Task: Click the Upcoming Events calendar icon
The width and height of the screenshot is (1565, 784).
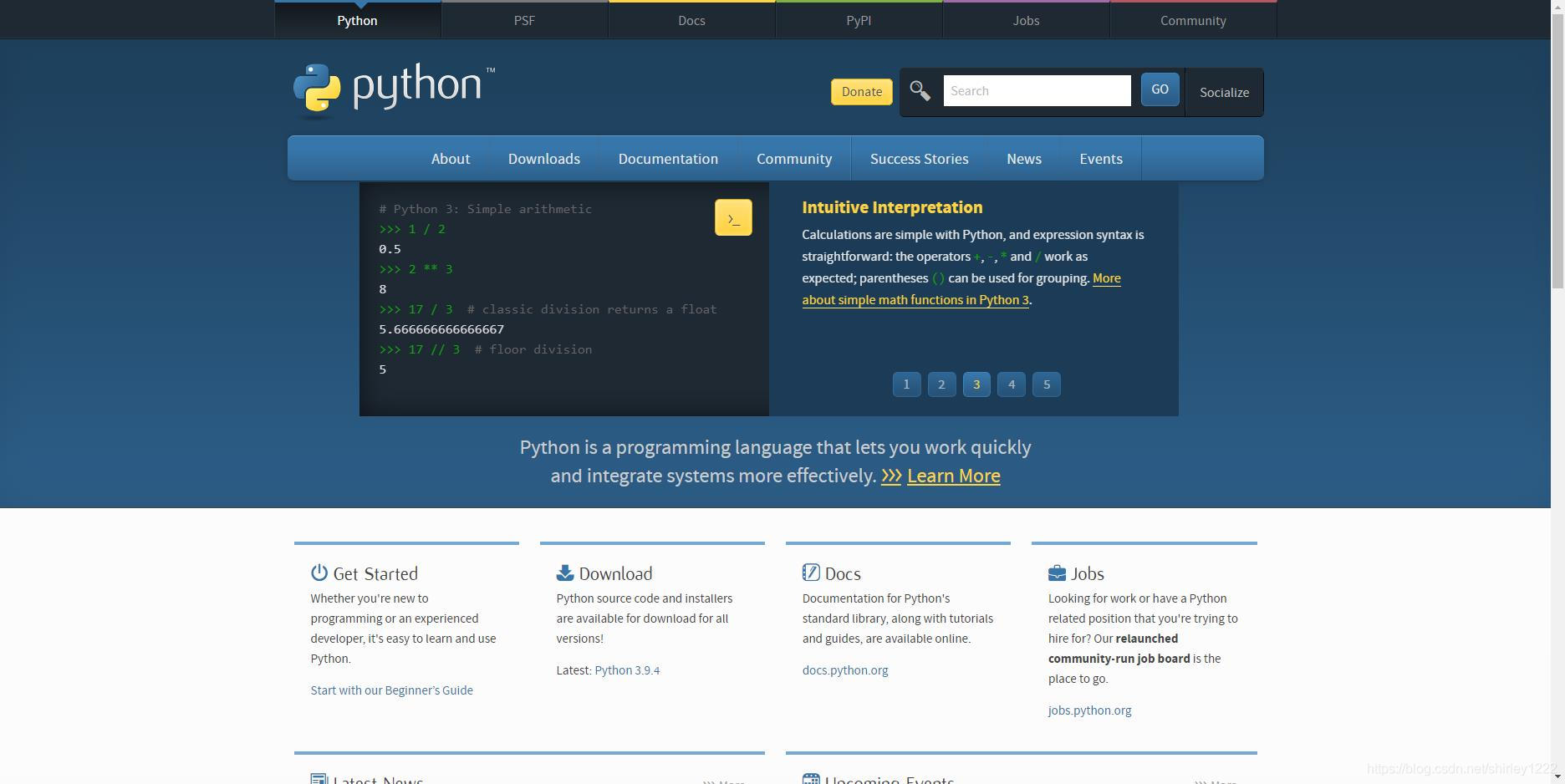Action: 810,778
